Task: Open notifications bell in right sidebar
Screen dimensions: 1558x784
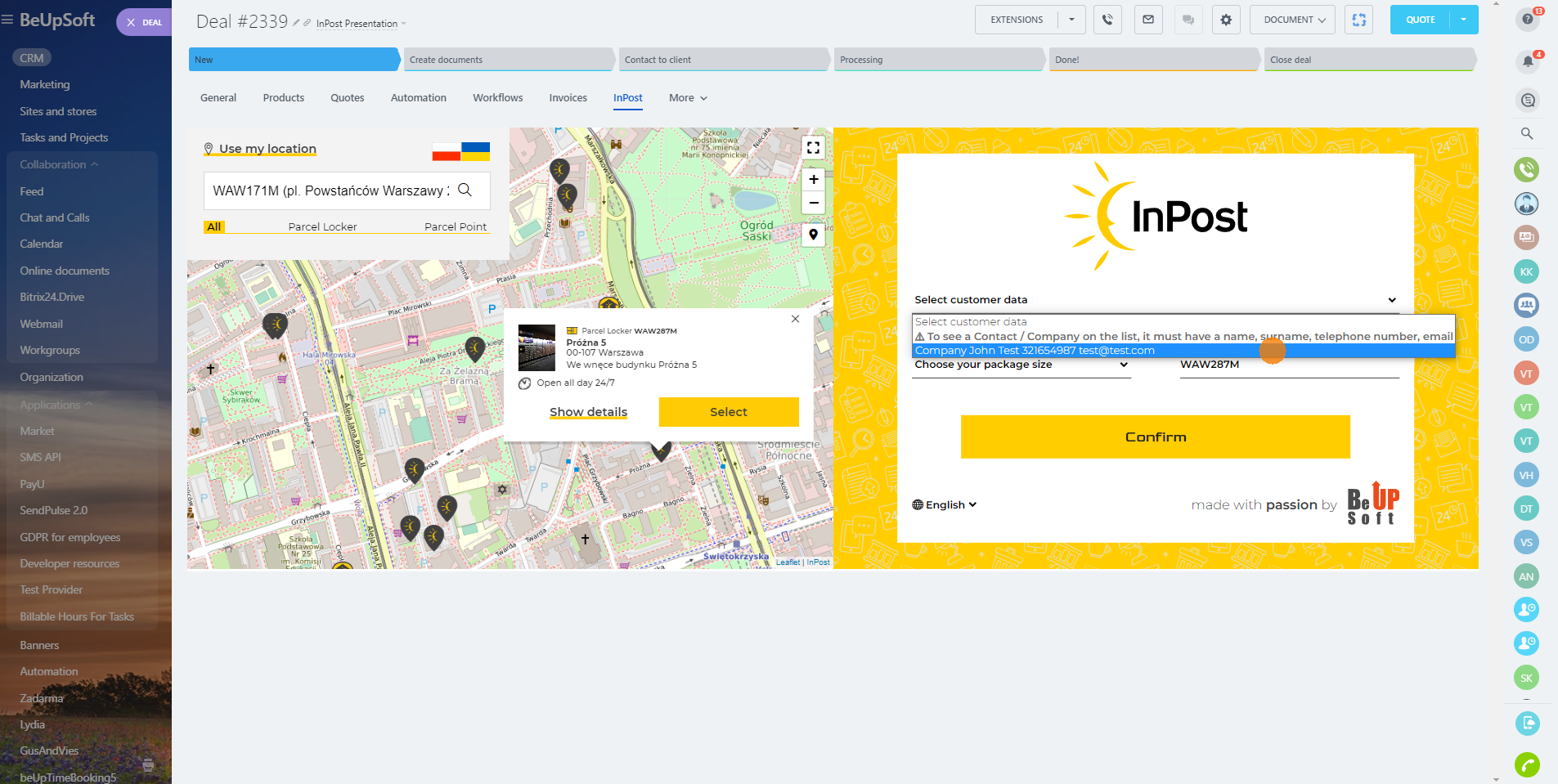Action: coord(1527,61)
